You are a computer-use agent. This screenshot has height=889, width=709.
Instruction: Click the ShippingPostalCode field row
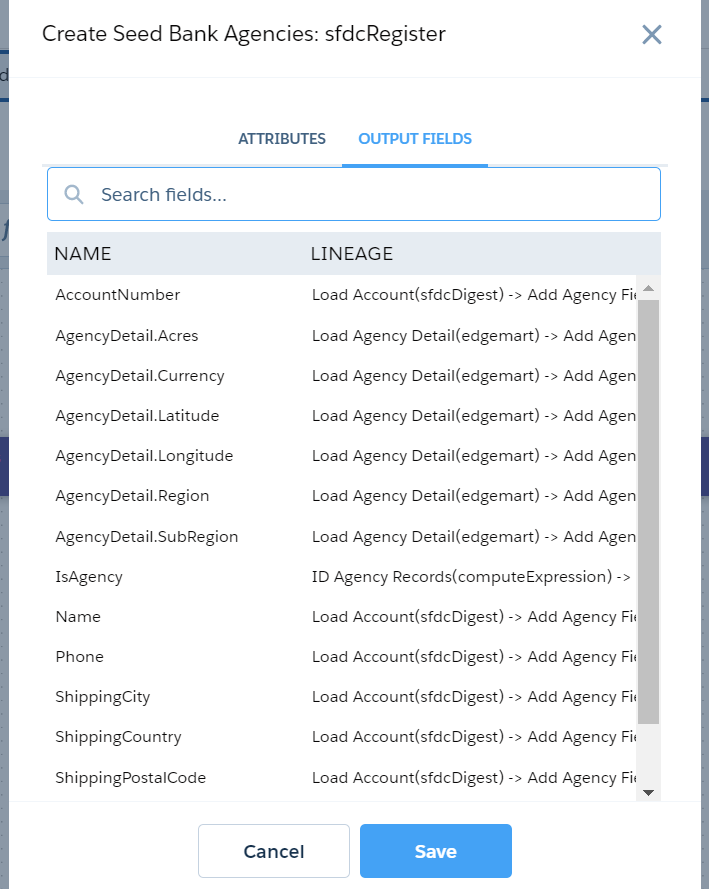pos(131,778)
